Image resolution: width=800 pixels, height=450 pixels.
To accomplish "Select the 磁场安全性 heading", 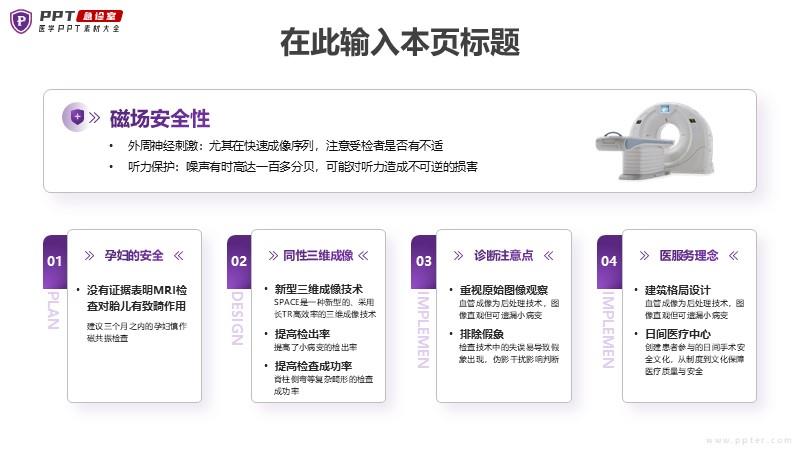I will coord(160,119).
